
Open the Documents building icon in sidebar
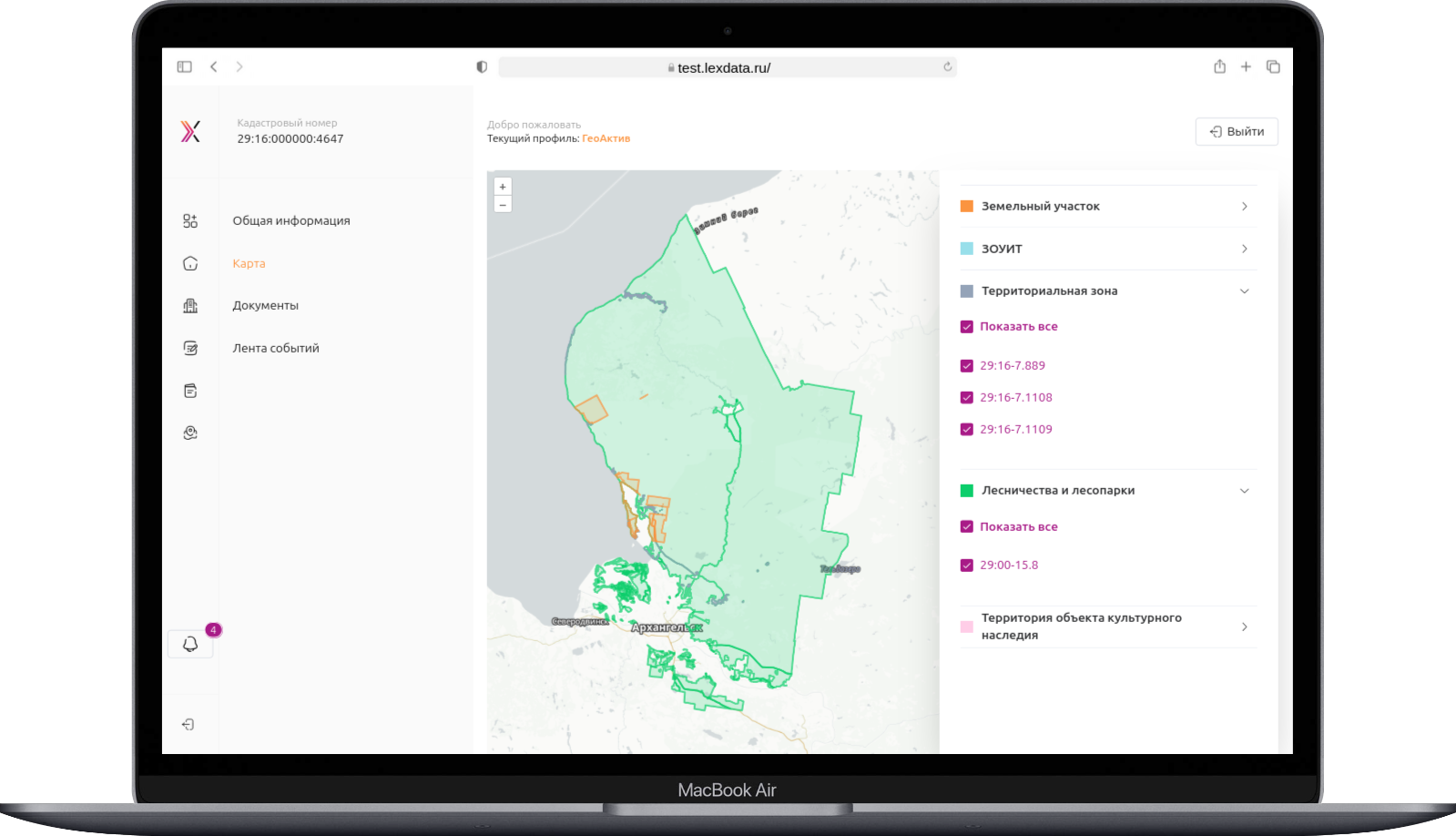click(x=190, y=306)
